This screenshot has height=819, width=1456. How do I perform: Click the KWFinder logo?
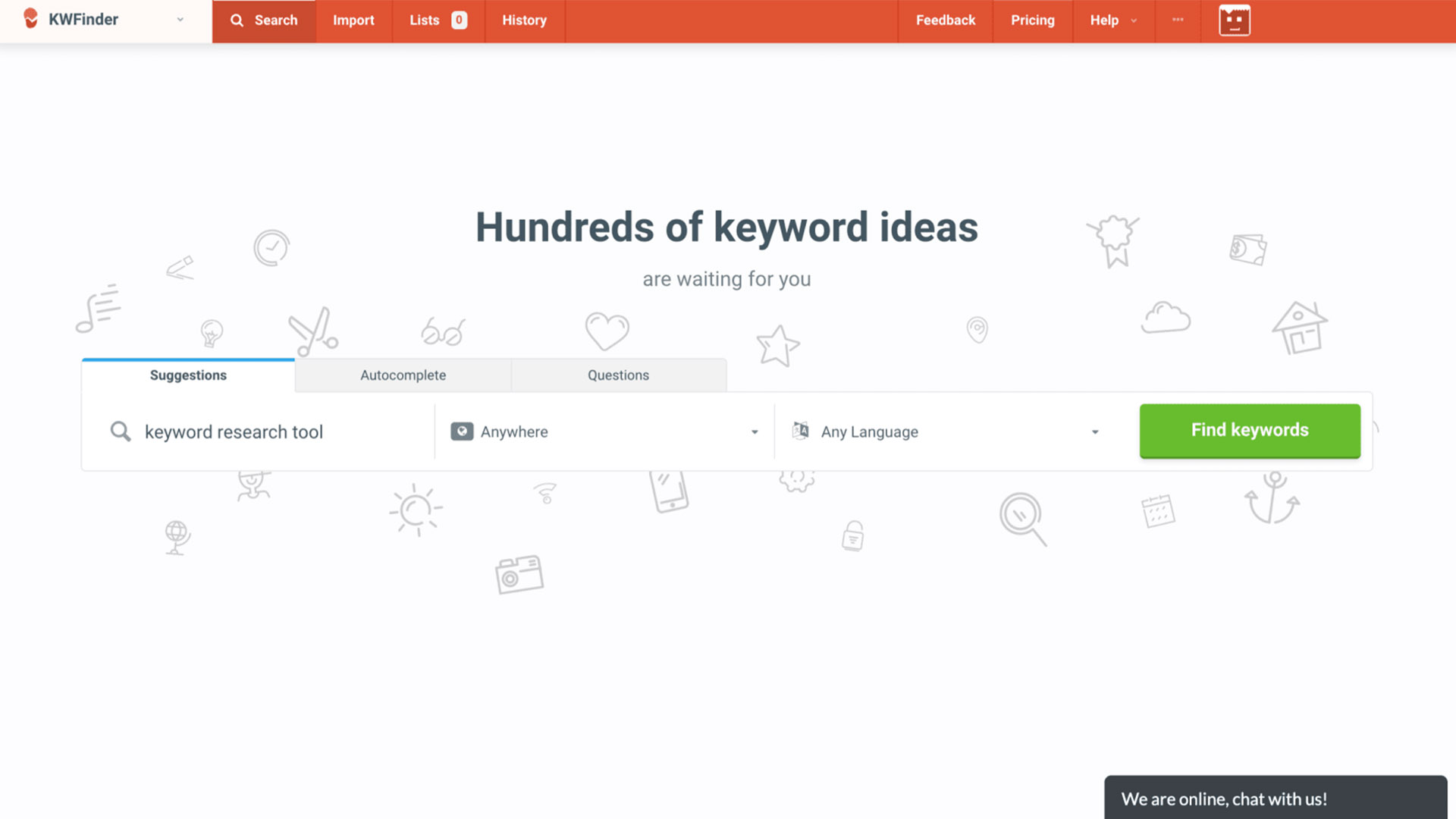(x=74, y=20)
